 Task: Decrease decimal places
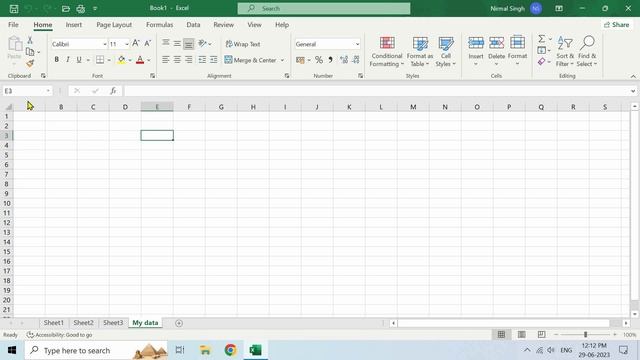pos(356,60)
